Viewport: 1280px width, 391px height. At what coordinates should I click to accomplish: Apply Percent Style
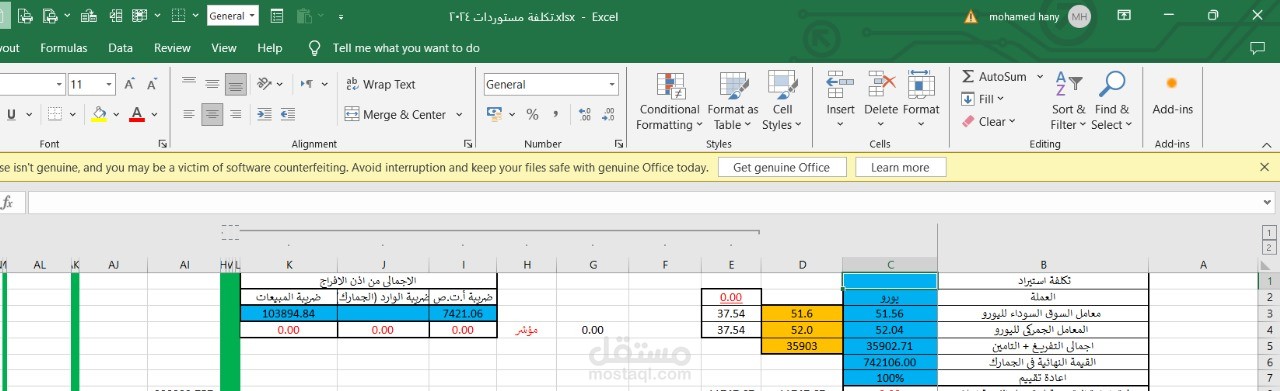tap(532, 114)
